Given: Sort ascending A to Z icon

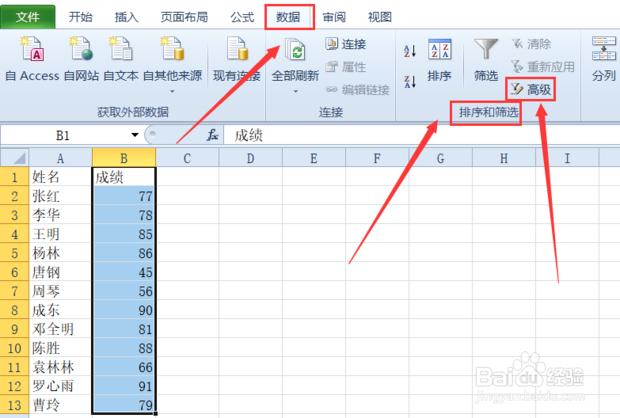Looking at the screenshot, I should [x=410, y=51].
